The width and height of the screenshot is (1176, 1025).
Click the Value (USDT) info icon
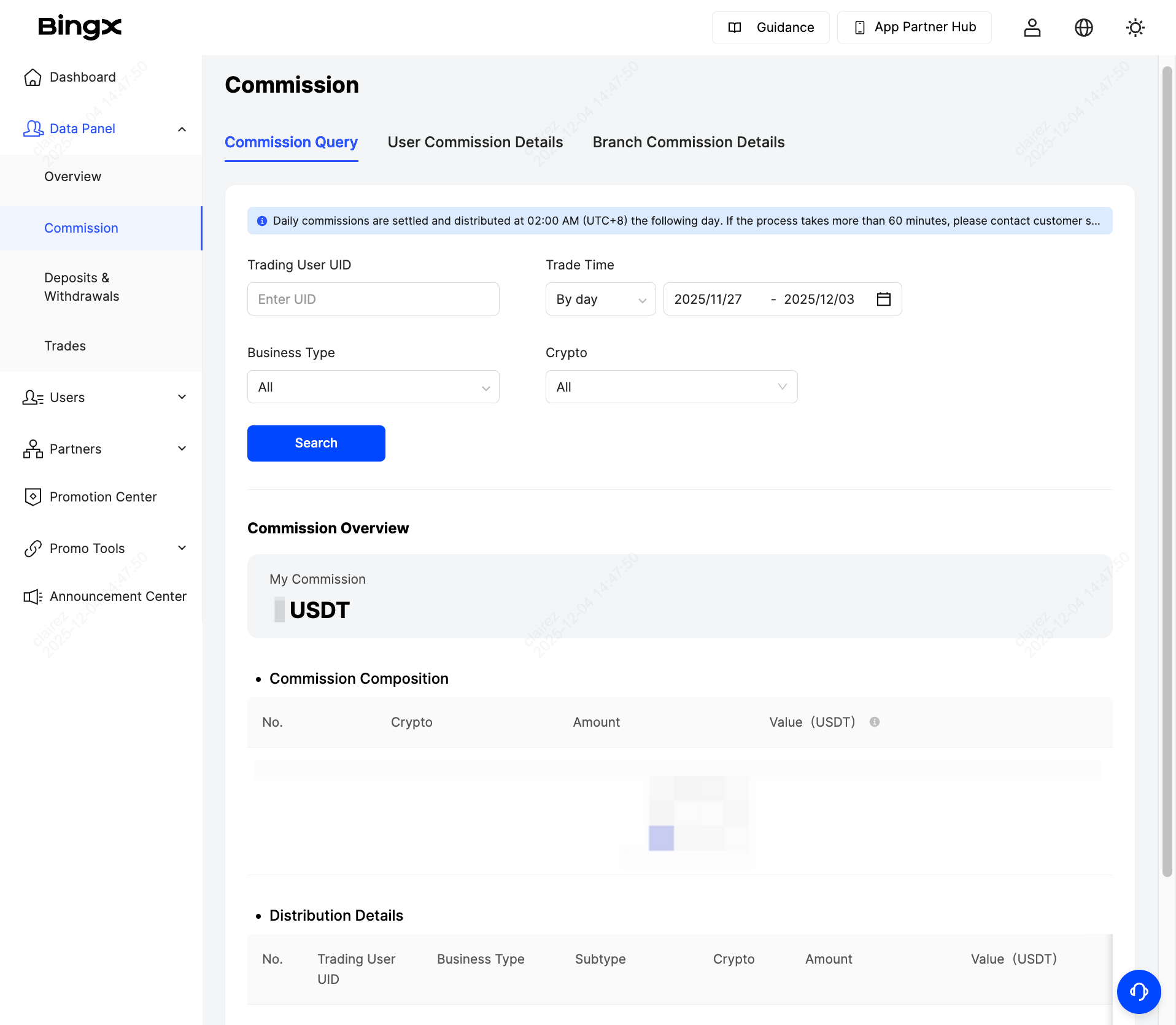pos(875,722)
